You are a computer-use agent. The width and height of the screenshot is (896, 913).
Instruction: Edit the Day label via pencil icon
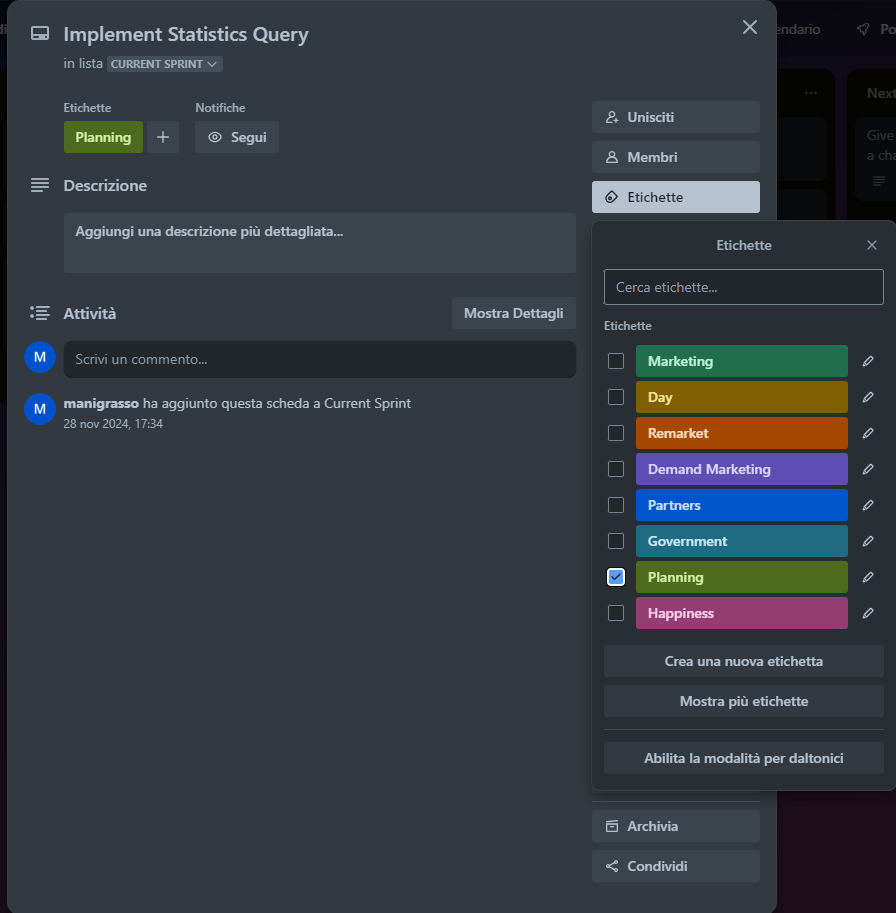pyautogui.click(x=868, y=397)
